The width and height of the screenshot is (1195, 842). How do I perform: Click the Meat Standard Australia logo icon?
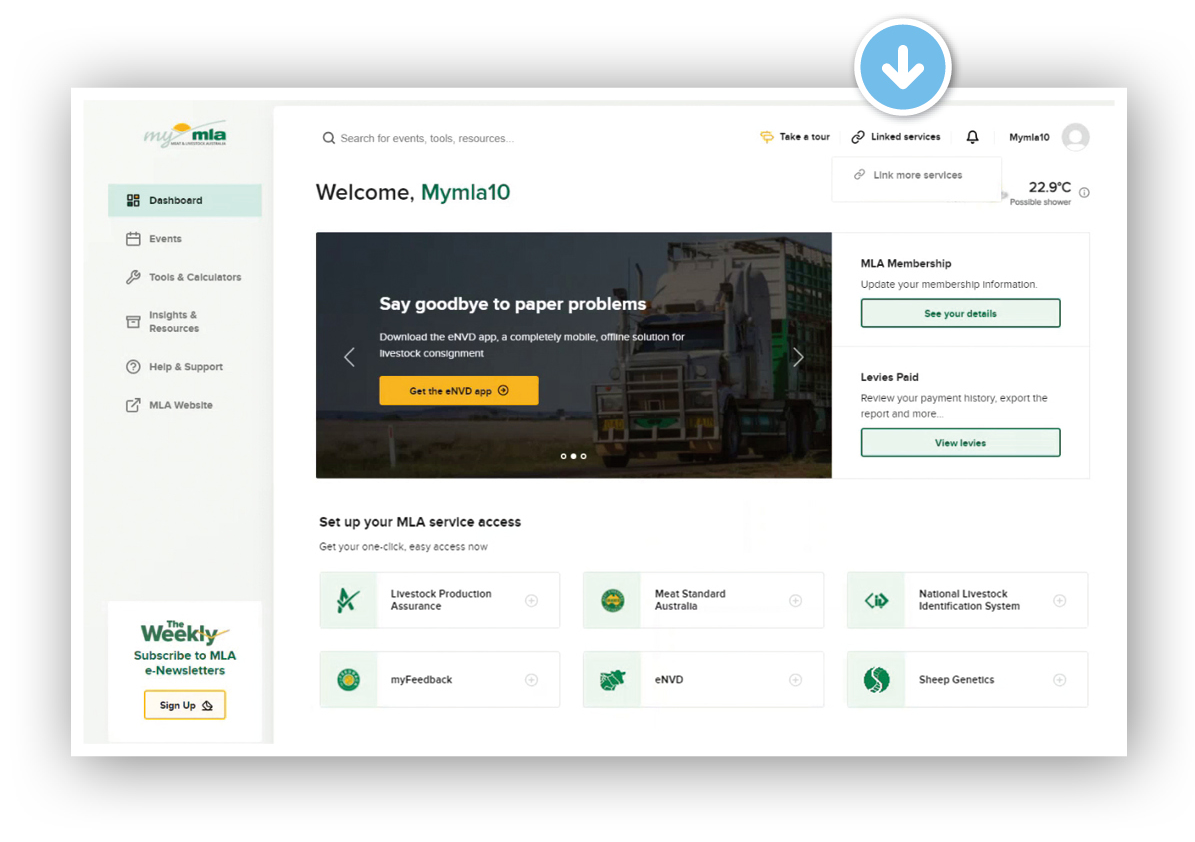[x=612, y=600]
